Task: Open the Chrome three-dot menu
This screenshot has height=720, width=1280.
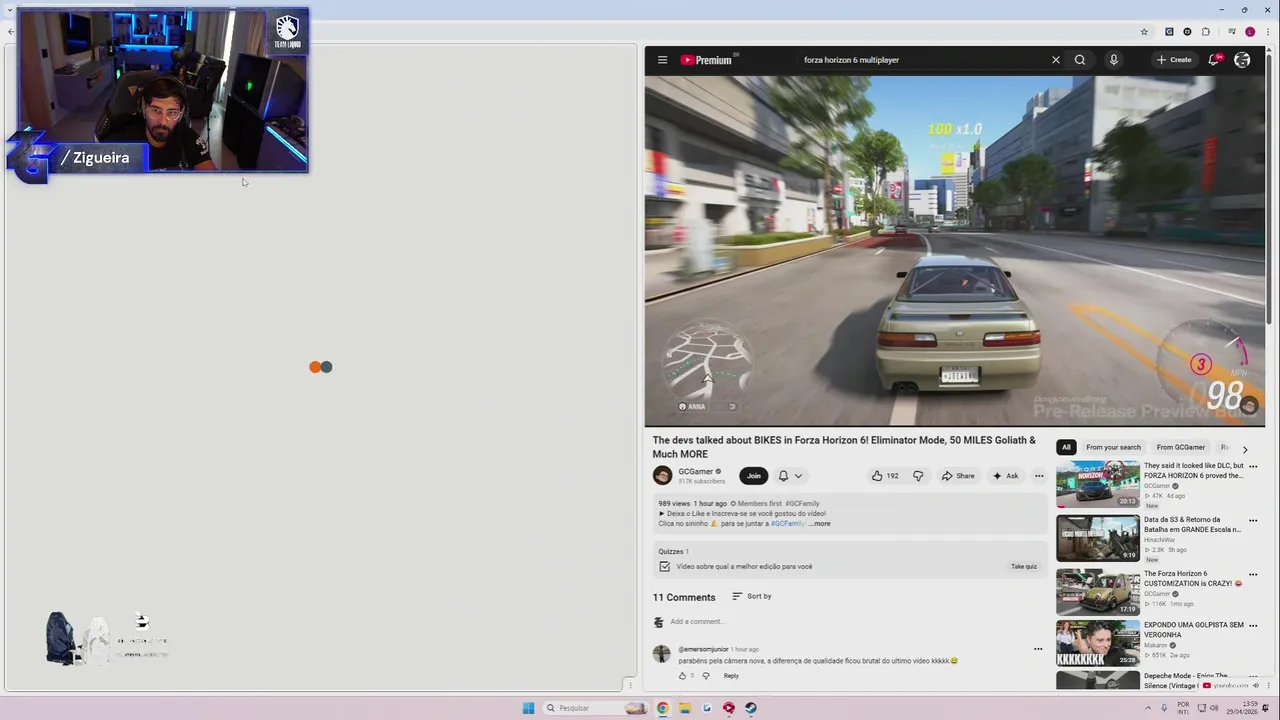Action: pyautogui.click(x=1267, y=32)
